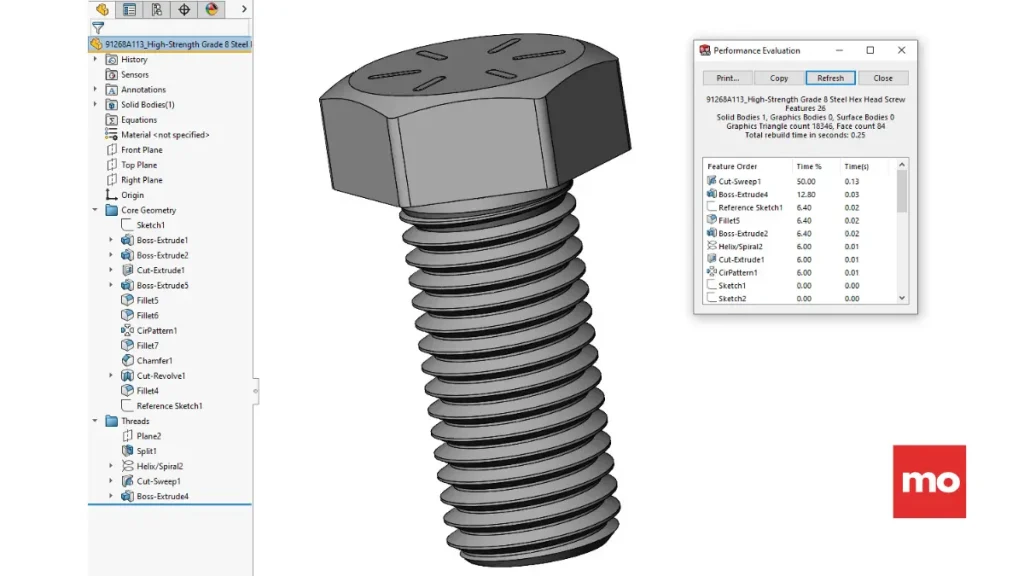
Task: Expand the Cut-Extrude1 feature
Action: (111, 270)
